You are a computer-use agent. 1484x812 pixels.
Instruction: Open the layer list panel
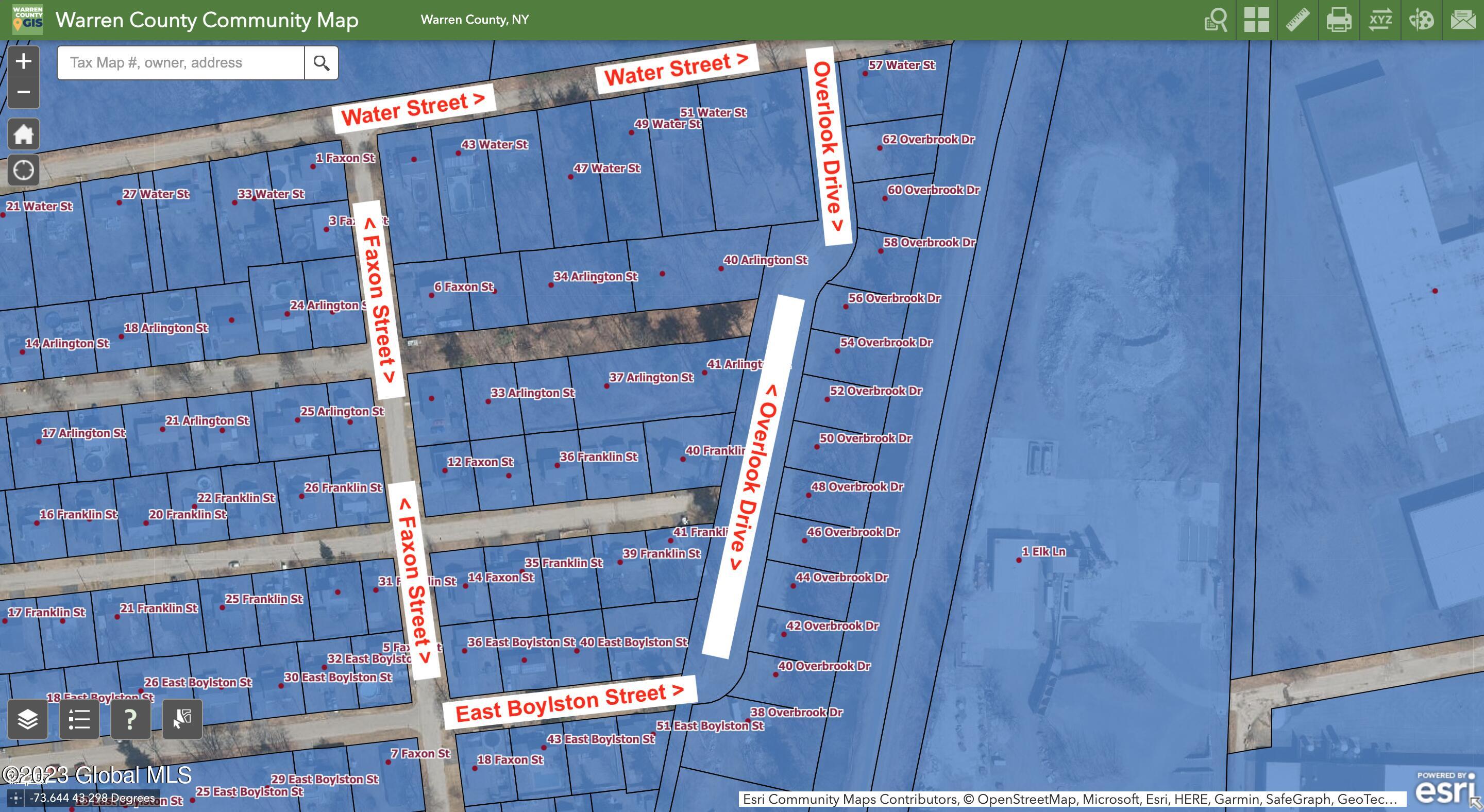(x=28, y=719)
